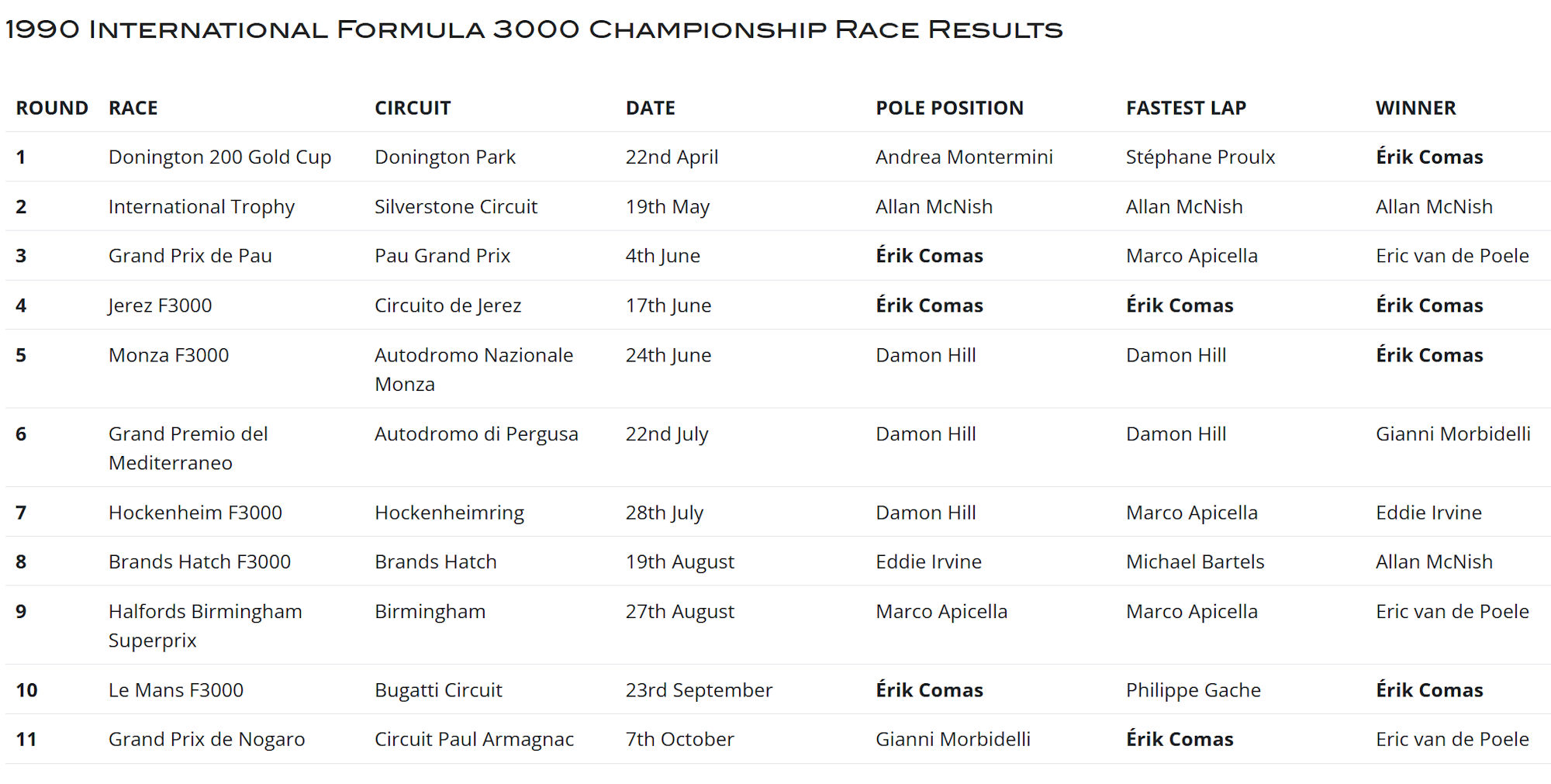Click Stéphane Proulx in fastest lap column
Image resolution: width=1551 pixels, height=784 pixels.
(1200, 157)
